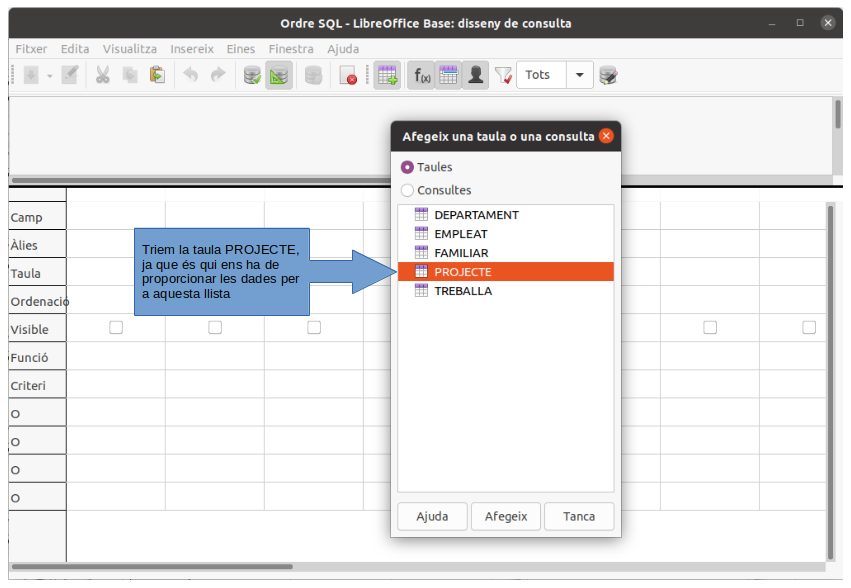Tick the Visible checkbox in first column

coord(116,327)
